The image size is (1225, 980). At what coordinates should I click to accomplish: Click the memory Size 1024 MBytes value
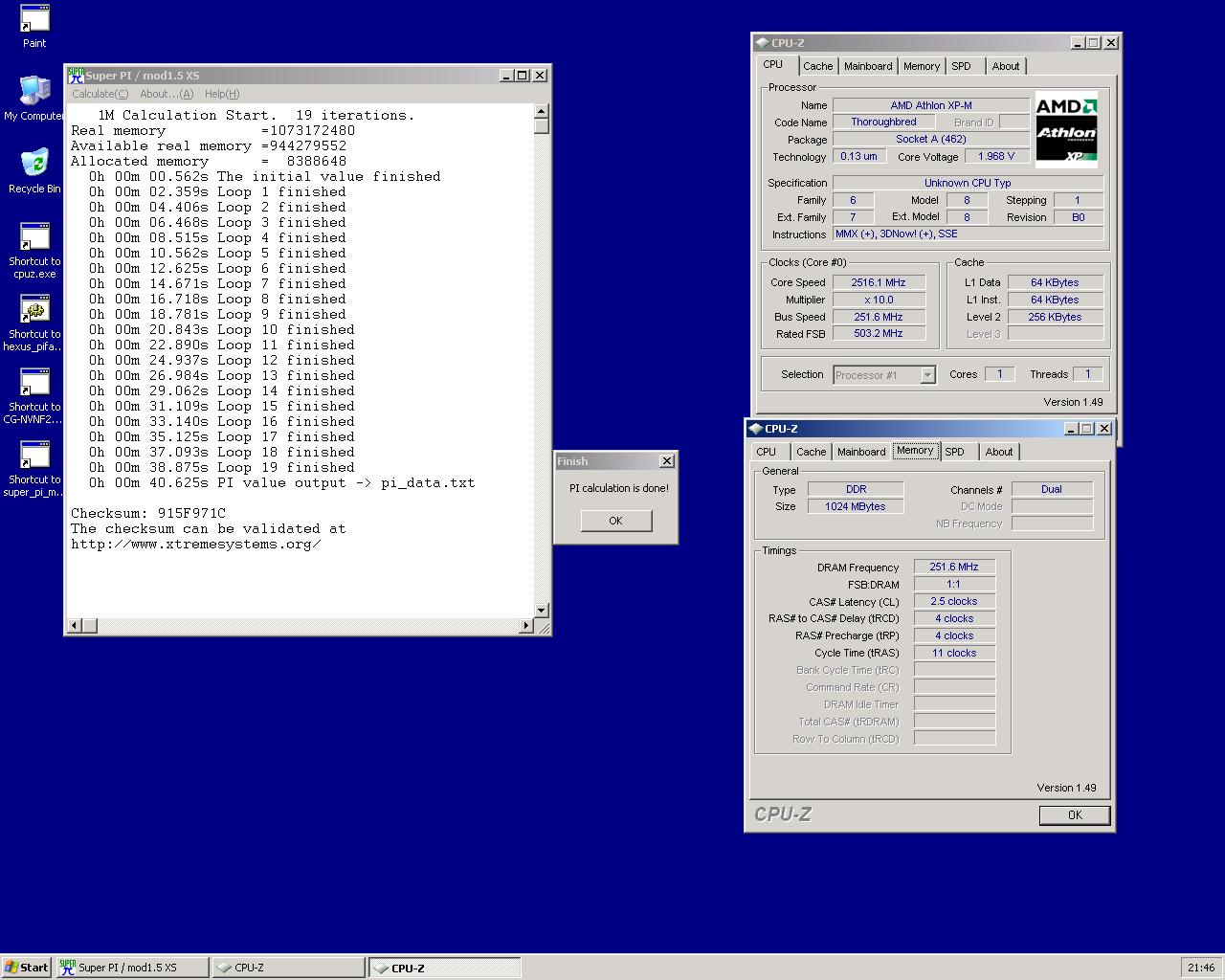[855, 506]
